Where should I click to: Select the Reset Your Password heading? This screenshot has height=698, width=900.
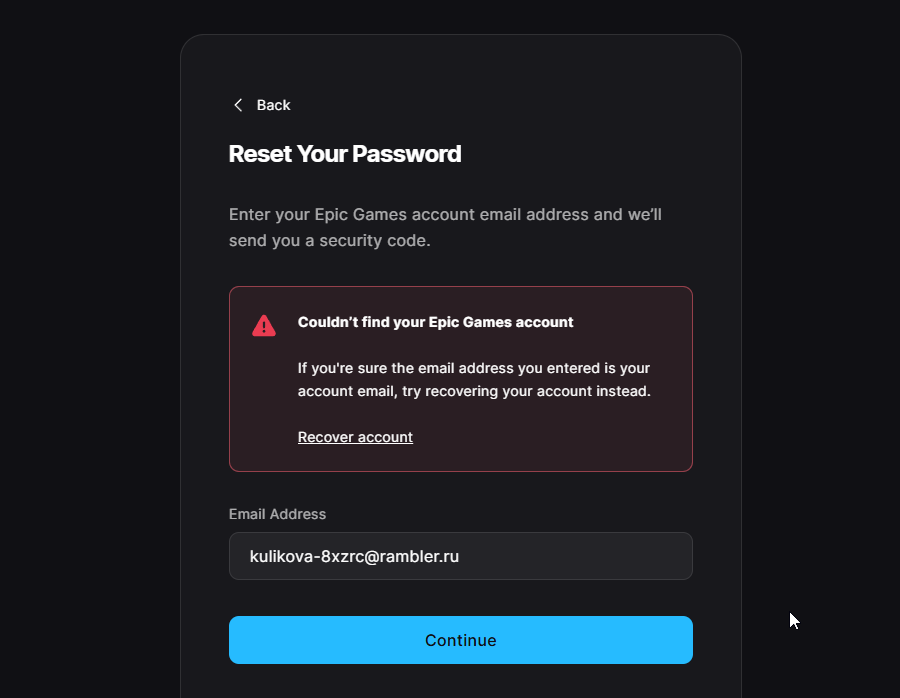click(x=345, y=154)
